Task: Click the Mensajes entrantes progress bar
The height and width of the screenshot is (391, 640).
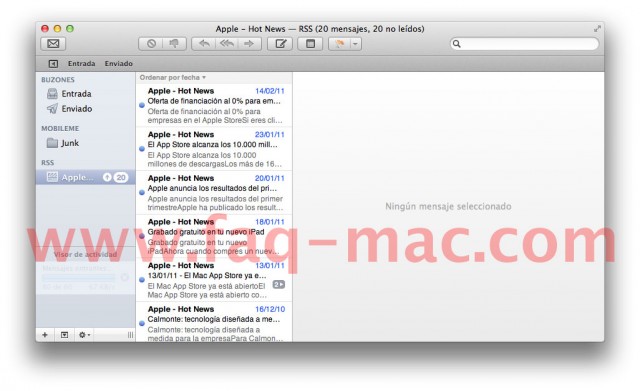Action: click(79, 278)
